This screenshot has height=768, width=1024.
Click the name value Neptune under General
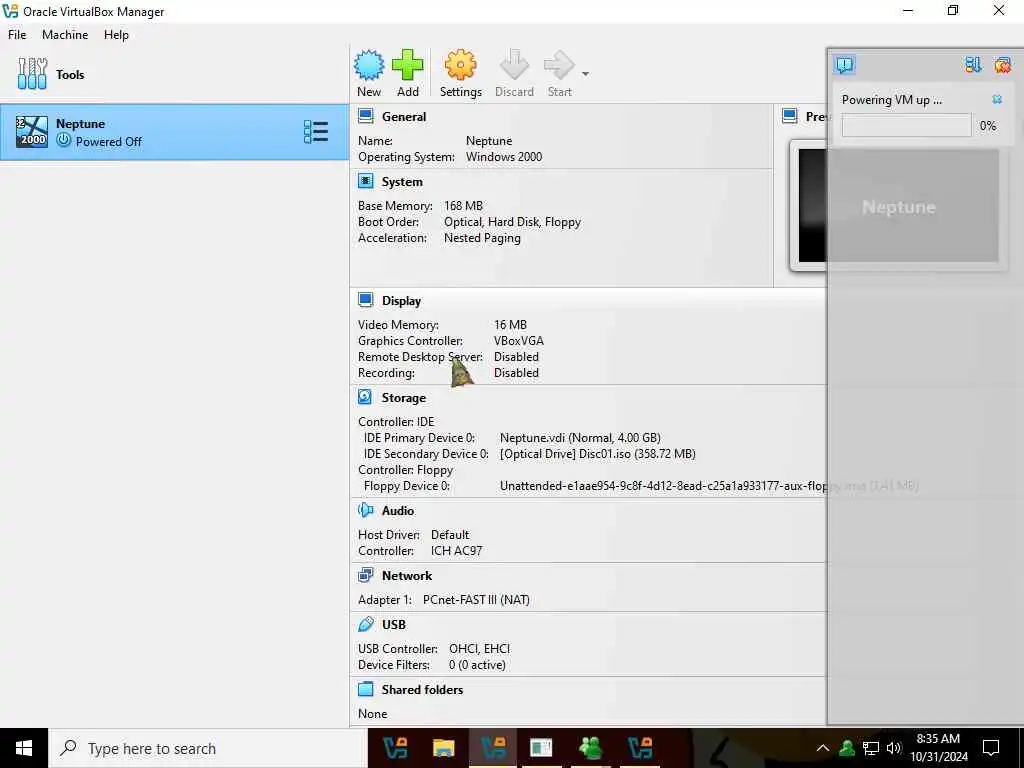(x=488, y=140)
